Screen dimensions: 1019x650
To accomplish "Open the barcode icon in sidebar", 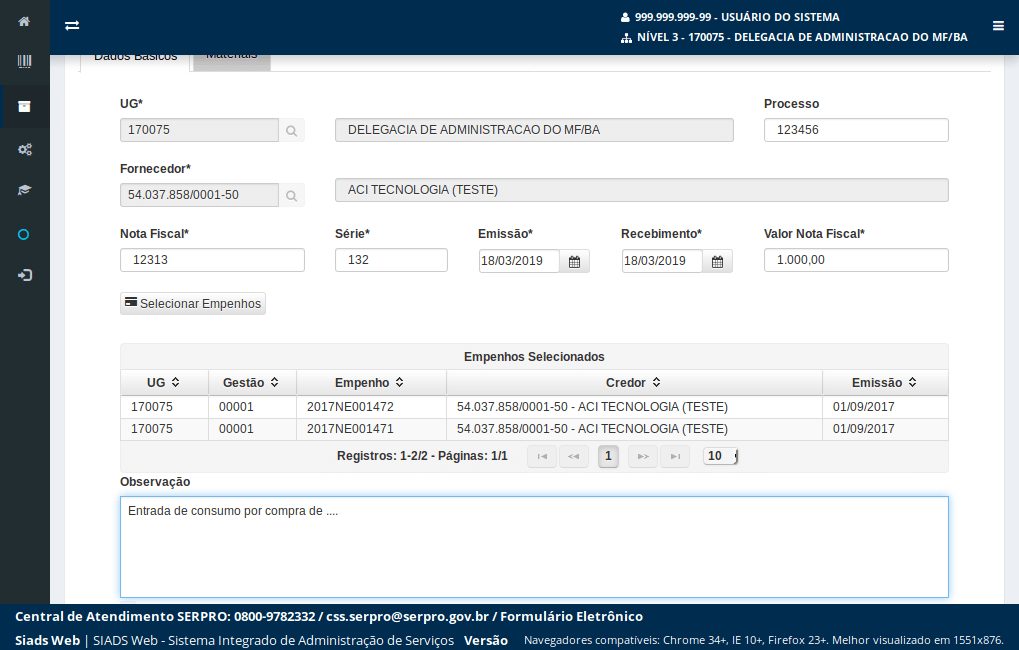I will 24,62.
